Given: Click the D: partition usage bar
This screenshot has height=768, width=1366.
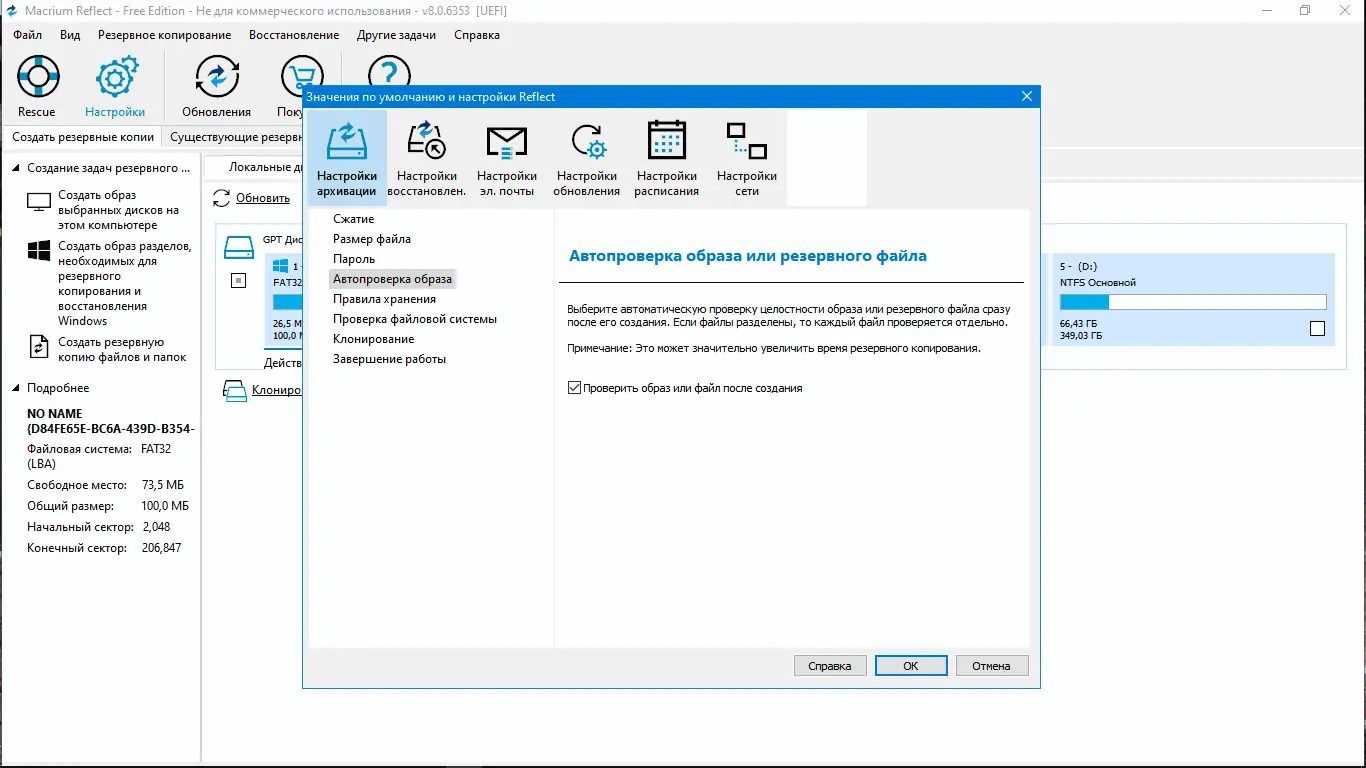Looking at the screenshot, I should tap(1193, 302).
